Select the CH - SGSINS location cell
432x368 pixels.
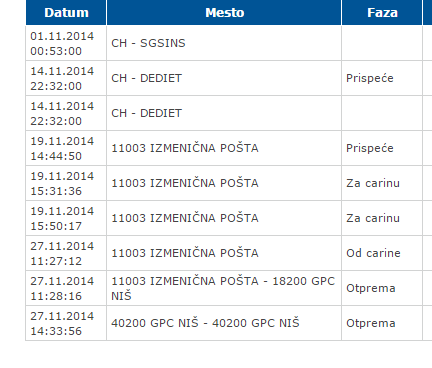[224, 43]
